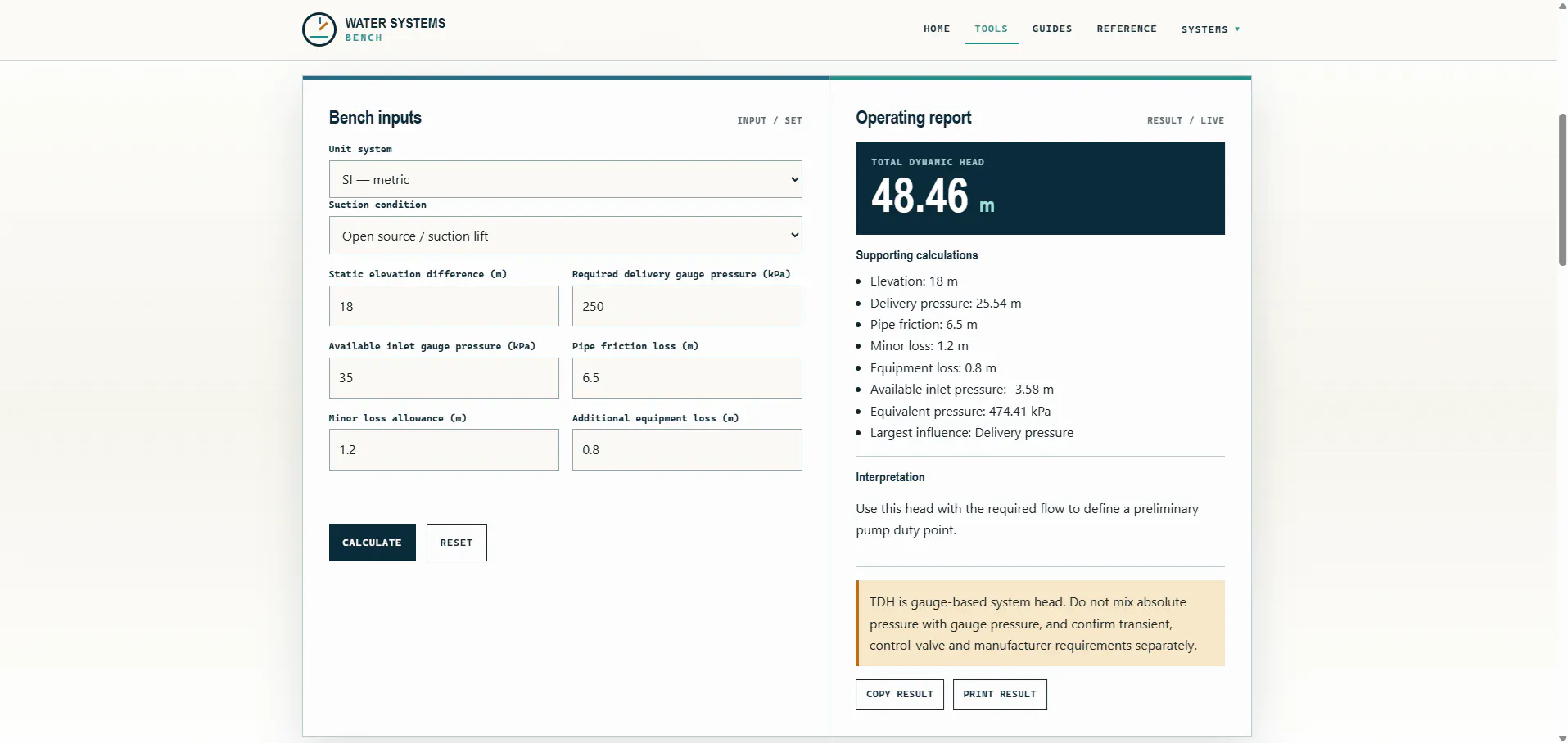Click the Supporting calculations heading
The image size is (1568, 743).
click(917, 255)
